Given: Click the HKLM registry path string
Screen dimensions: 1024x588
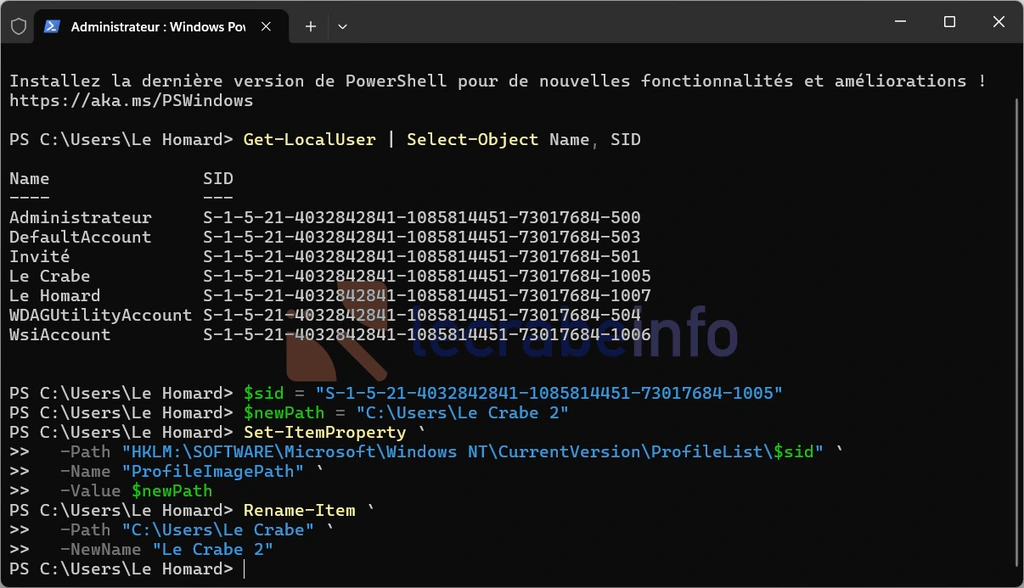Looking at the screenshot, I should point(472,452).
